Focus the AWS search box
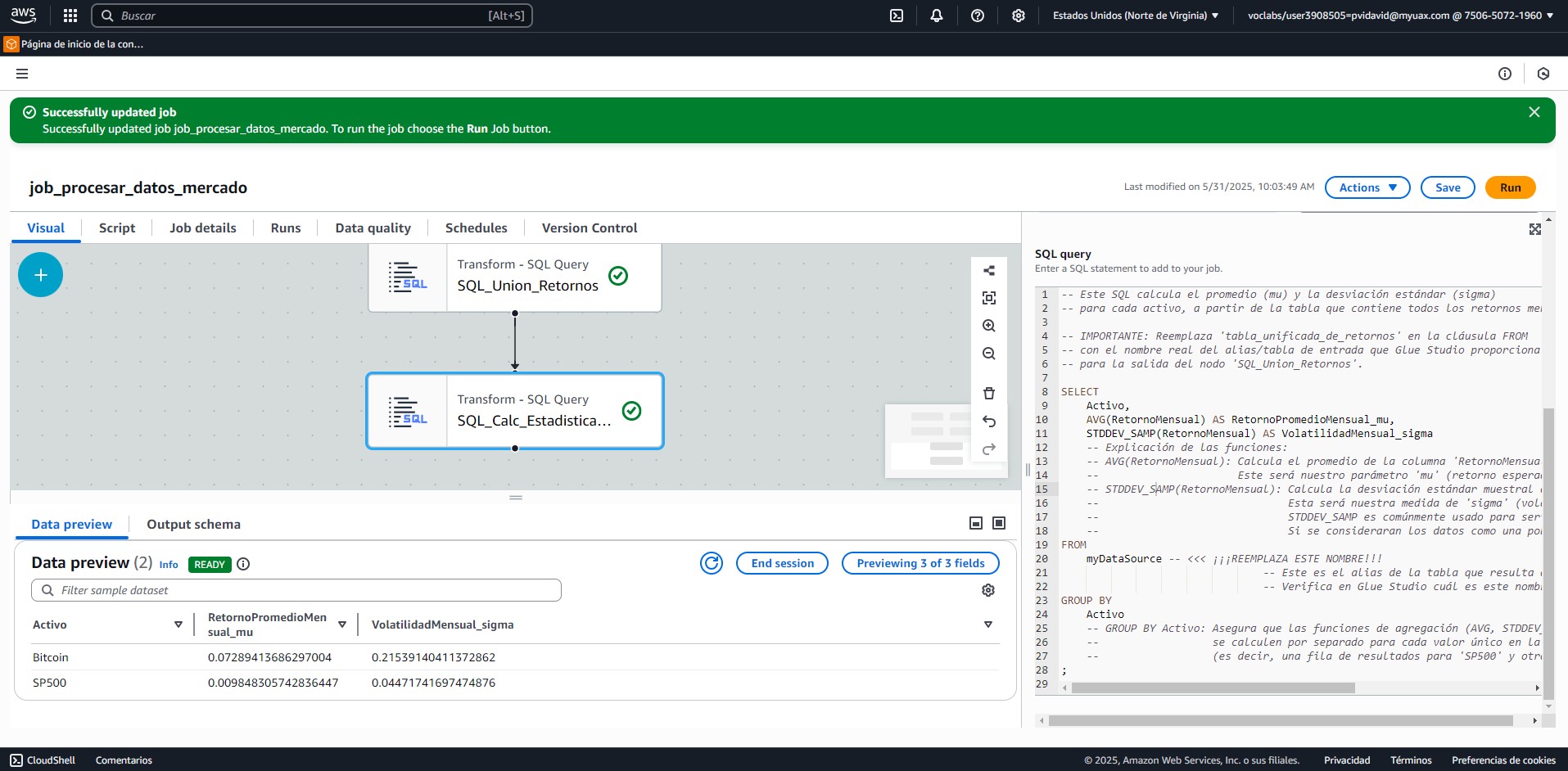The width and height of the screenshot is (1568, 771). coord(312,16)
